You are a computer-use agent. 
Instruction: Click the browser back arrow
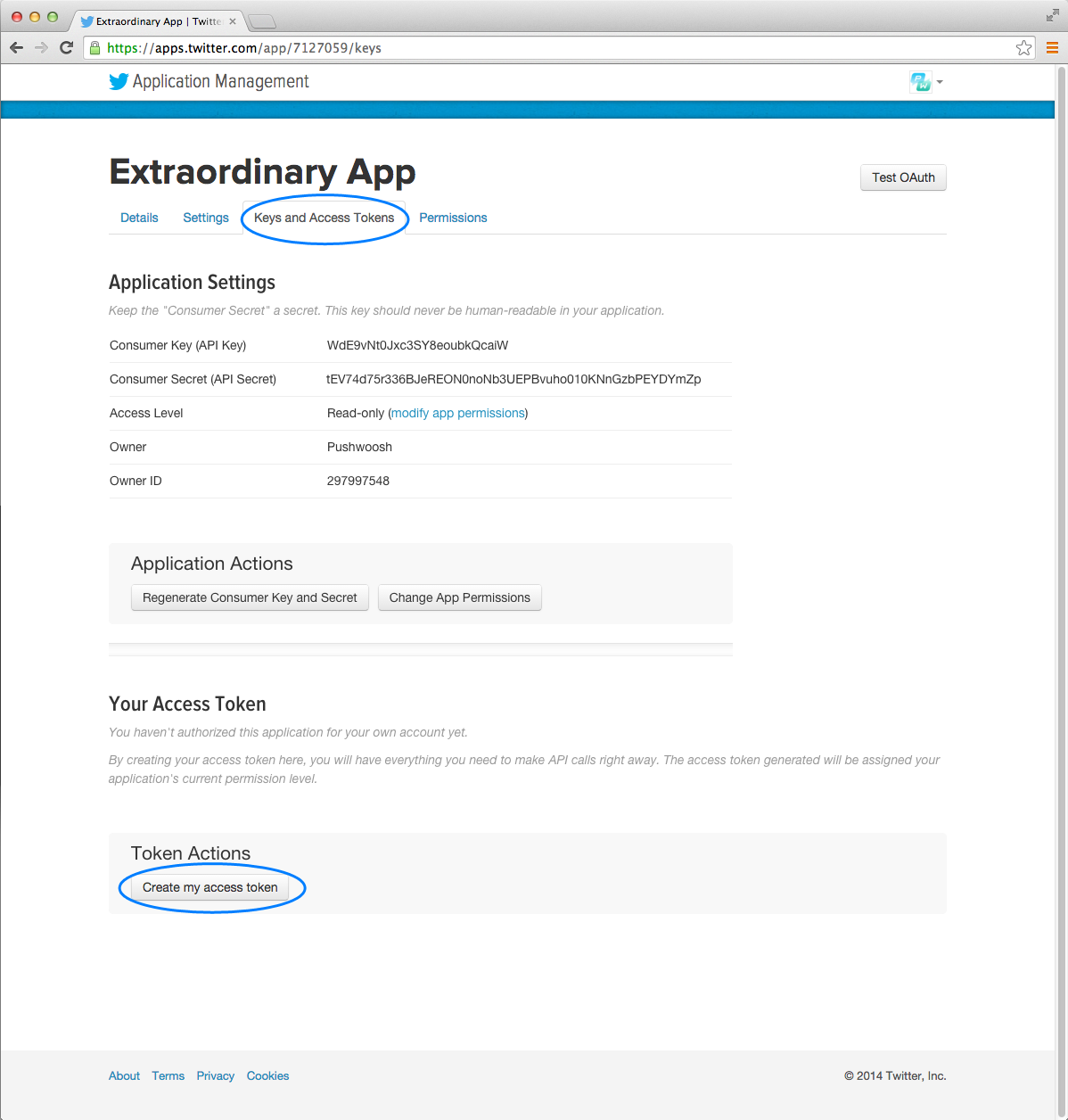(x=16, y=47)
